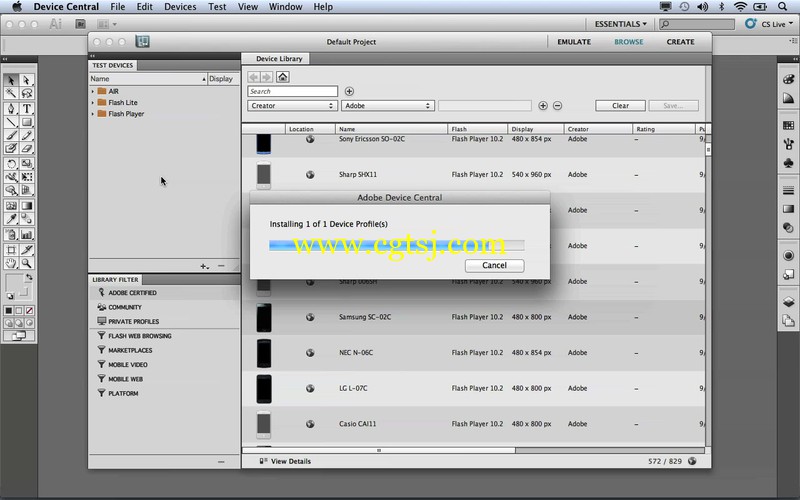Sort by the Rating column header
The image size is (800, 500).
click(x=663, y=129)
